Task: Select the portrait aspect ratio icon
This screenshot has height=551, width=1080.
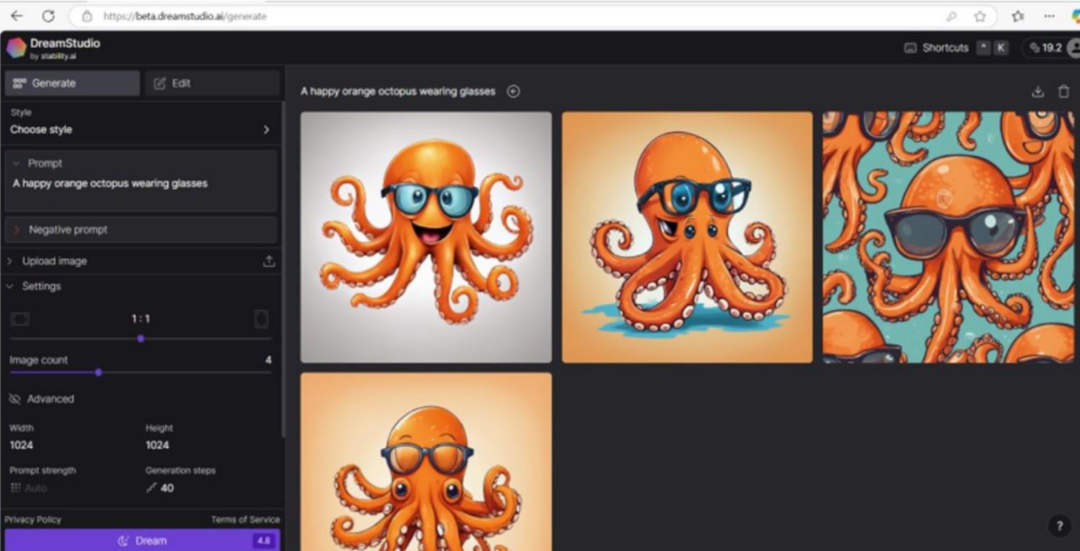Action: pyautogui.click(x=261, y=319)
